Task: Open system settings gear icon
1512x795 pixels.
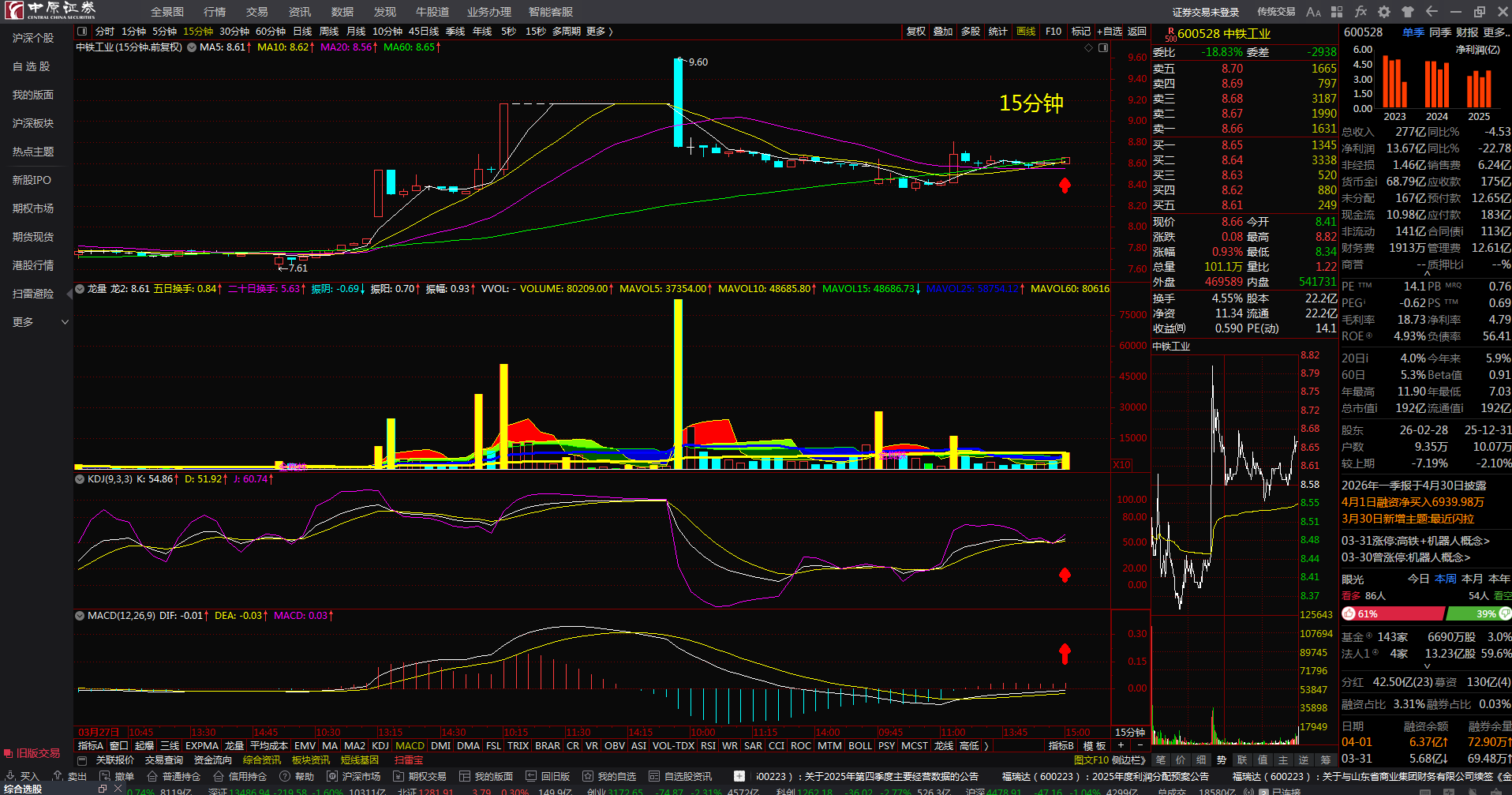Action: click(1384, 12)
